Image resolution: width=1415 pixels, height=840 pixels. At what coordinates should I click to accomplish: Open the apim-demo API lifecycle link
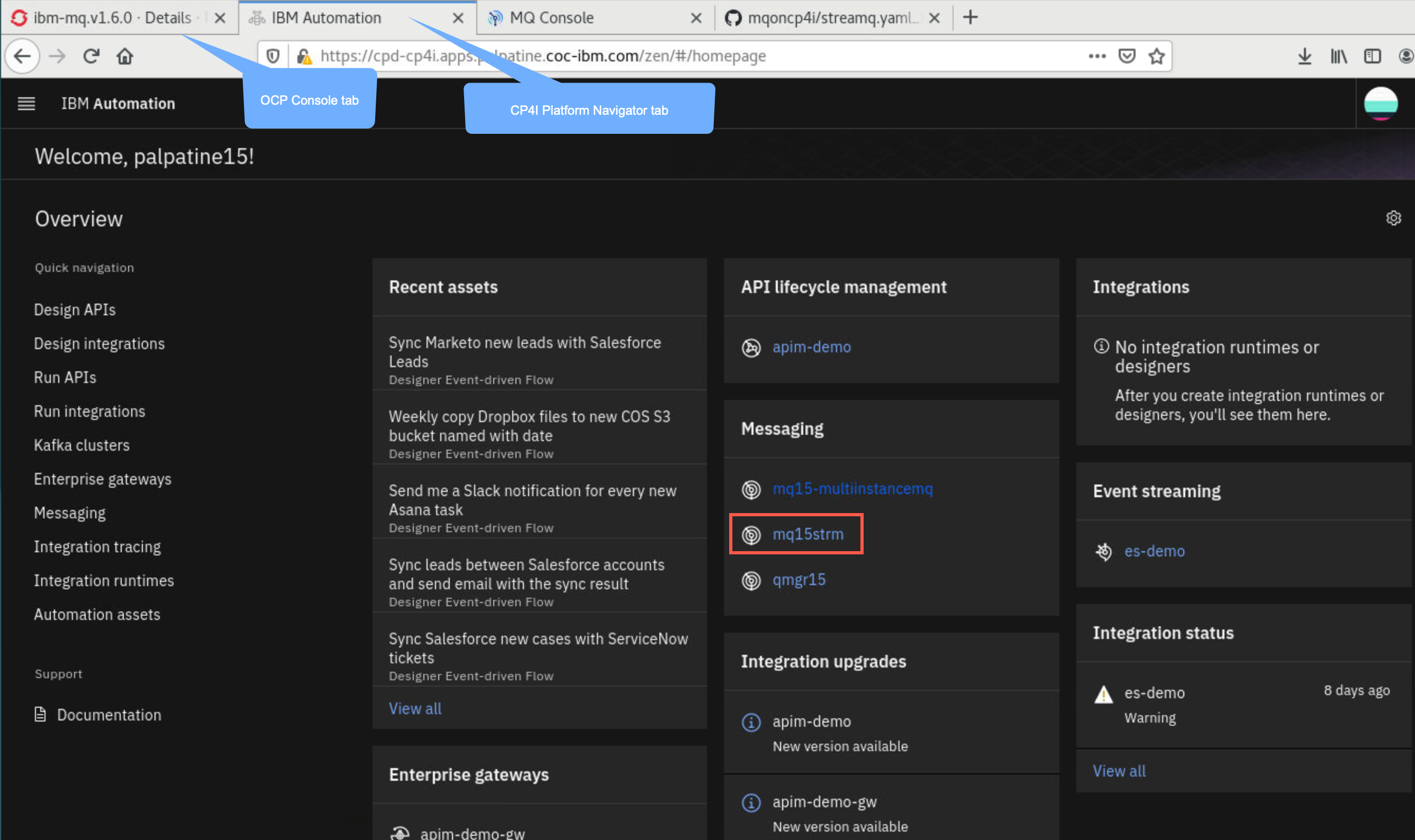[811, 347]
